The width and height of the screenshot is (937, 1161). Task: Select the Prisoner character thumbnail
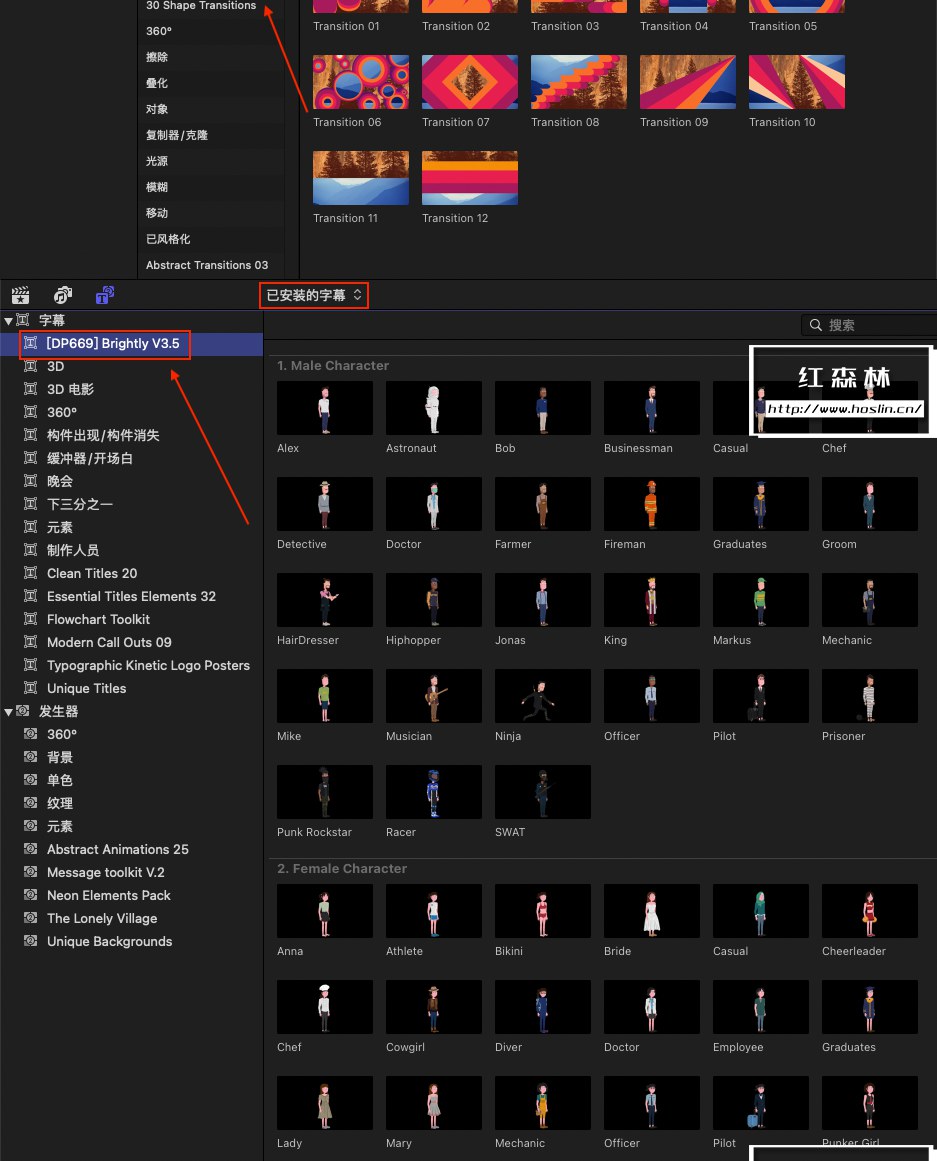(x=870, y=696)
